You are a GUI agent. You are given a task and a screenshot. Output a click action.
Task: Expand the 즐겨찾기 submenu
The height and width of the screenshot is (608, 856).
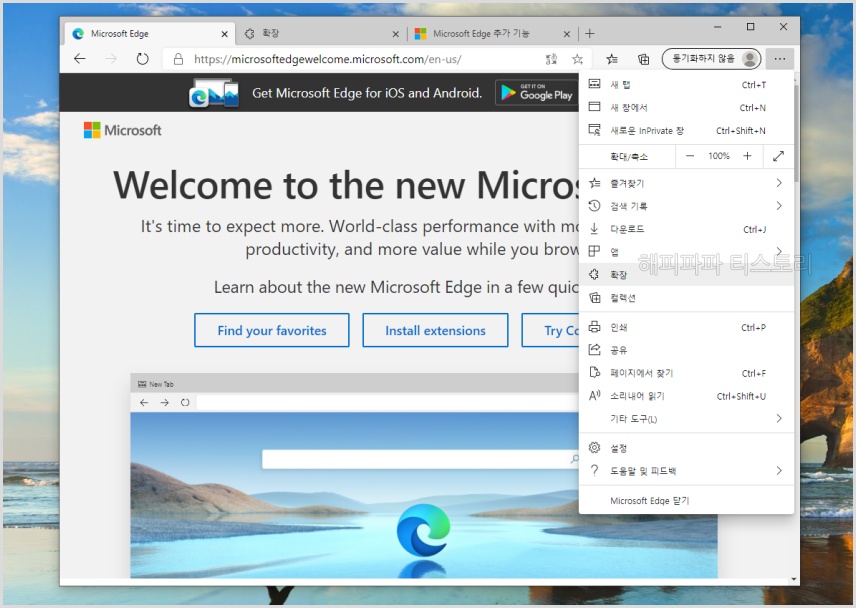pyautogui.click(x=686, y=183)
